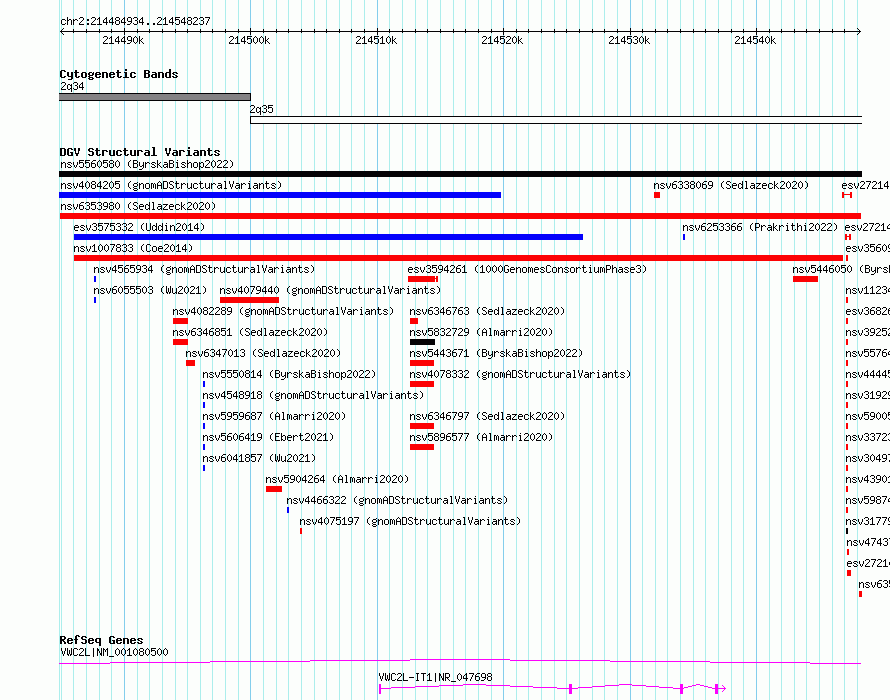The height and width of the screenshot is (700, 890).
Task: Open nsv6253366 (Prakrithi2022) variant label
Action: tap(760, 227)
